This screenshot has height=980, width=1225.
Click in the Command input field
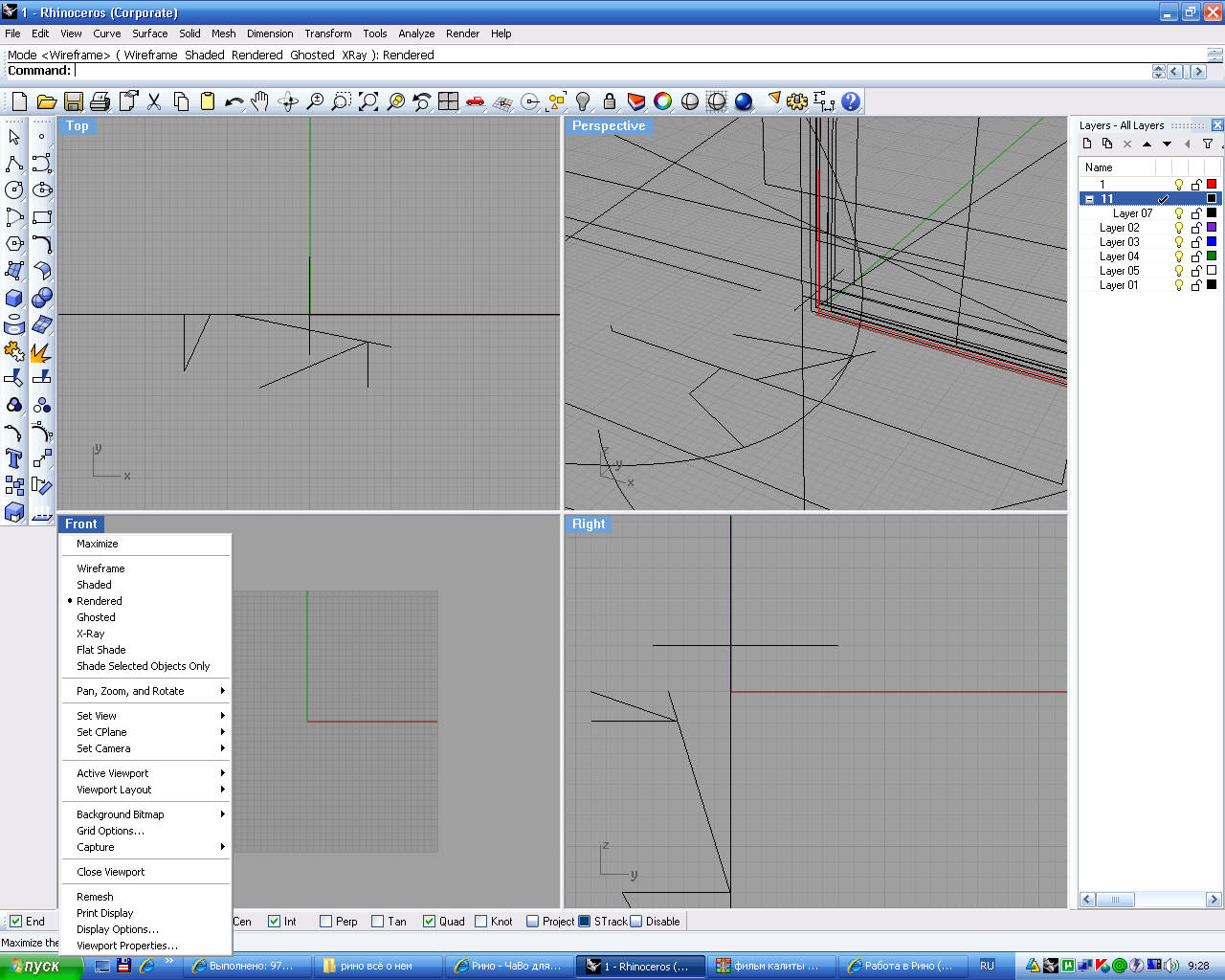click(612, 71)
